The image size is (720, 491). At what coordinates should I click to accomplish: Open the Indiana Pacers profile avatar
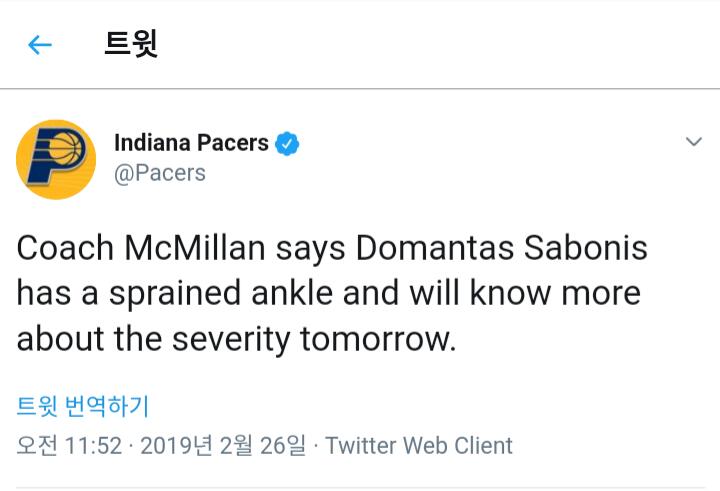pyautogui.click(x=56, y=159)
